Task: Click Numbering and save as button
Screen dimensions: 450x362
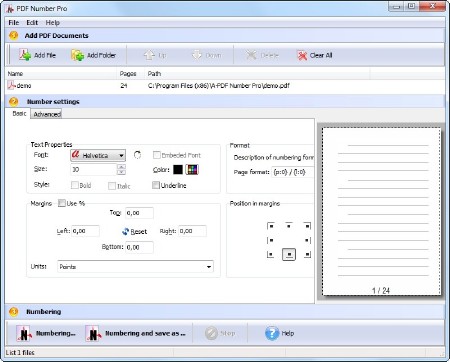Action: [135, 333]
